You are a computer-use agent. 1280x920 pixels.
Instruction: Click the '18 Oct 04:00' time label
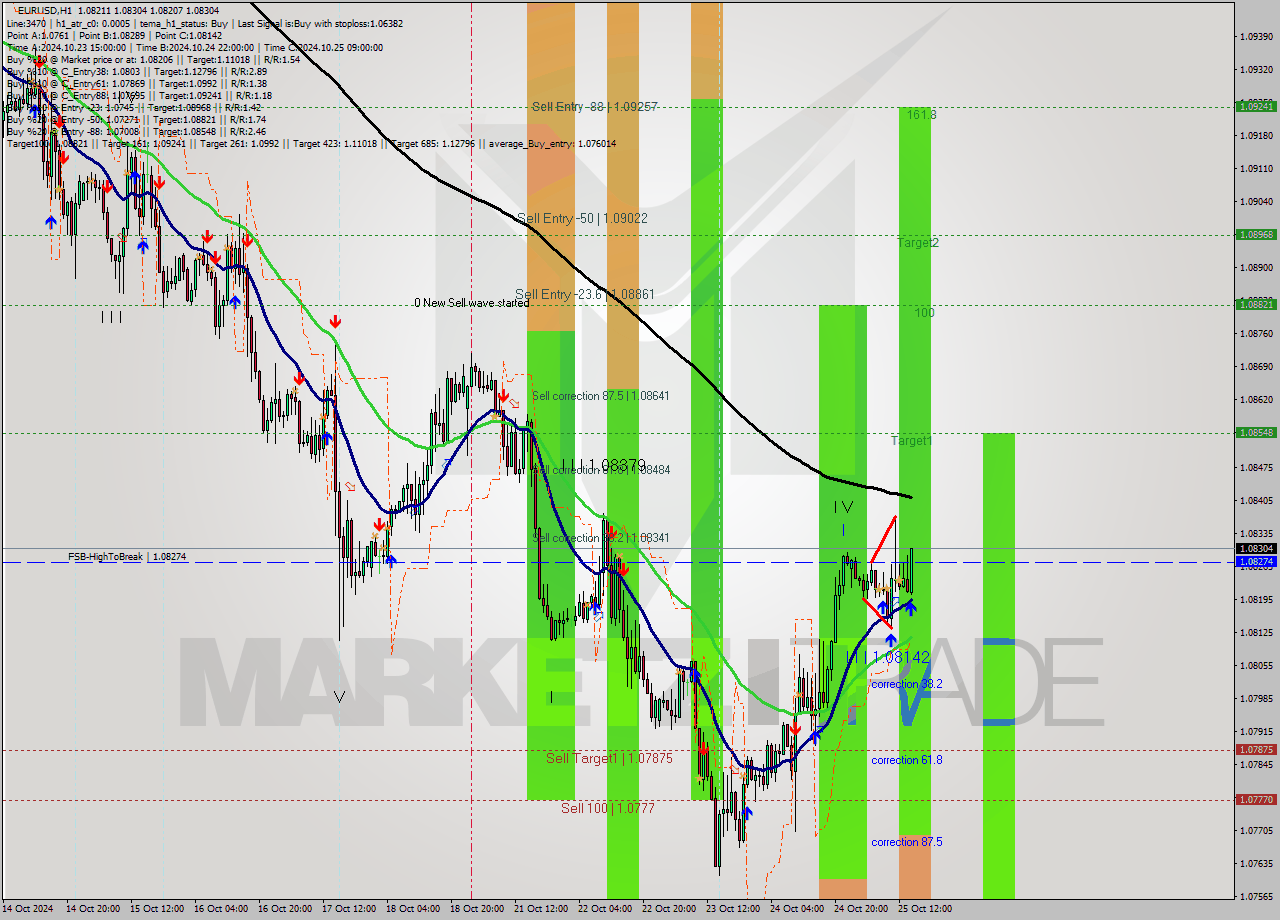pyautogui.click(x=412, y=909)
